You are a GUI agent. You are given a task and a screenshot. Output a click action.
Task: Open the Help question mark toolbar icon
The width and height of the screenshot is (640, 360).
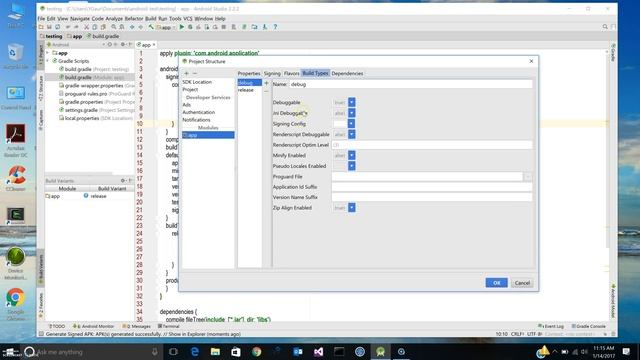275,27
